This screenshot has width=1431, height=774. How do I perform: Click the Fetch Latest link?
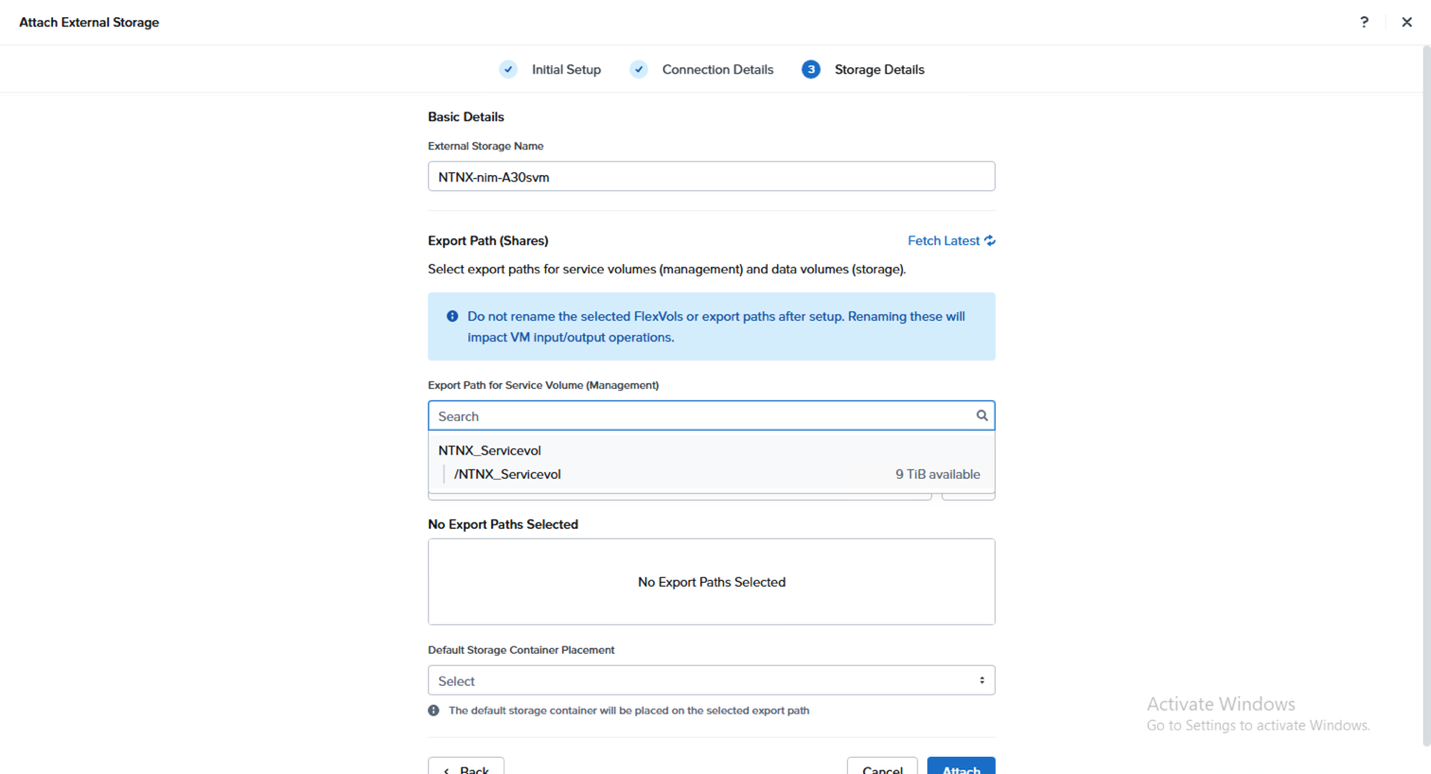coord(943,240)
